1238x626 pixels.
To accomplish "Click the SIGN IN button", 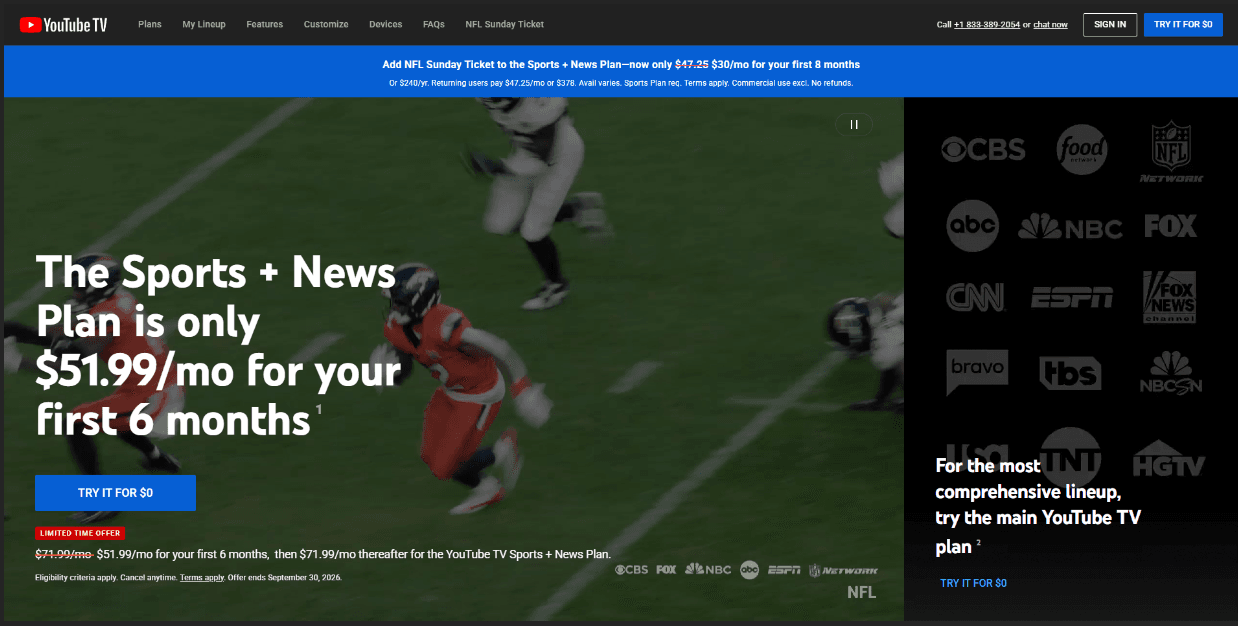I will pyautogui.click(x=1110, y=24).
